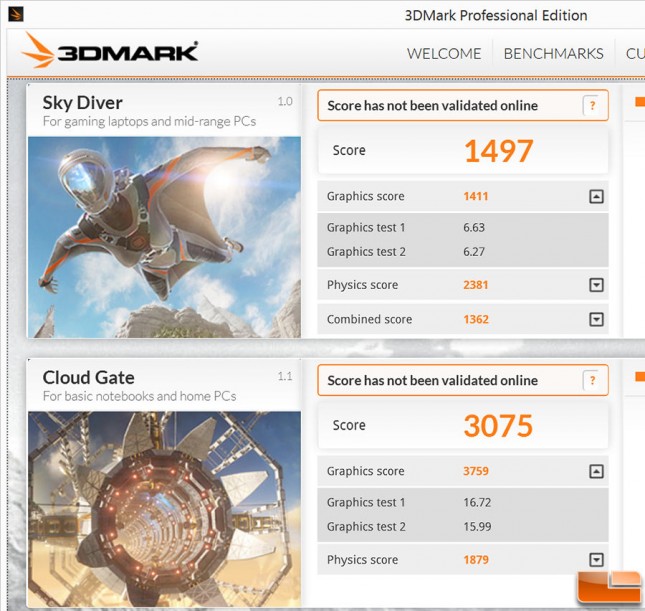Screen dimensions: 645x611
Task: Click Cloud Gate version number 1.1
Action: [285, 376]
